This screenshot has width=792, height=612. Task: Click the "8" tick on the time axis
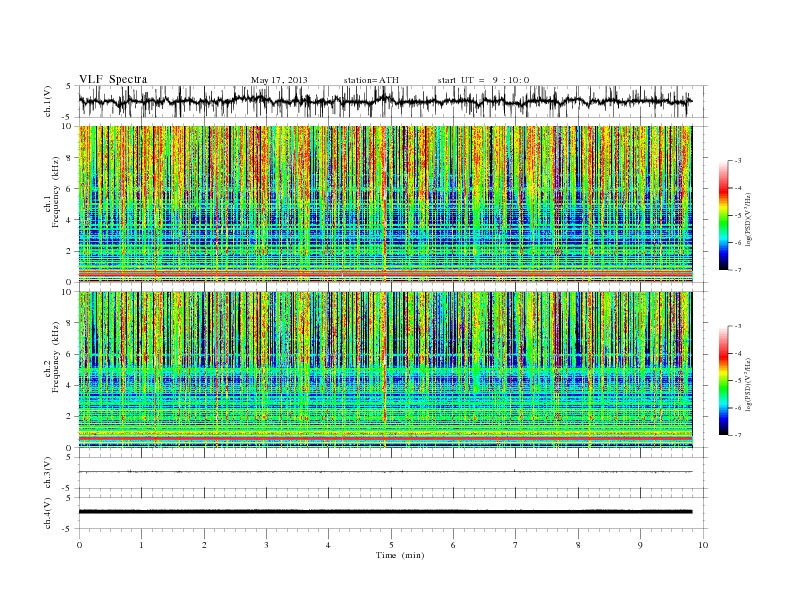coord(578,545)
